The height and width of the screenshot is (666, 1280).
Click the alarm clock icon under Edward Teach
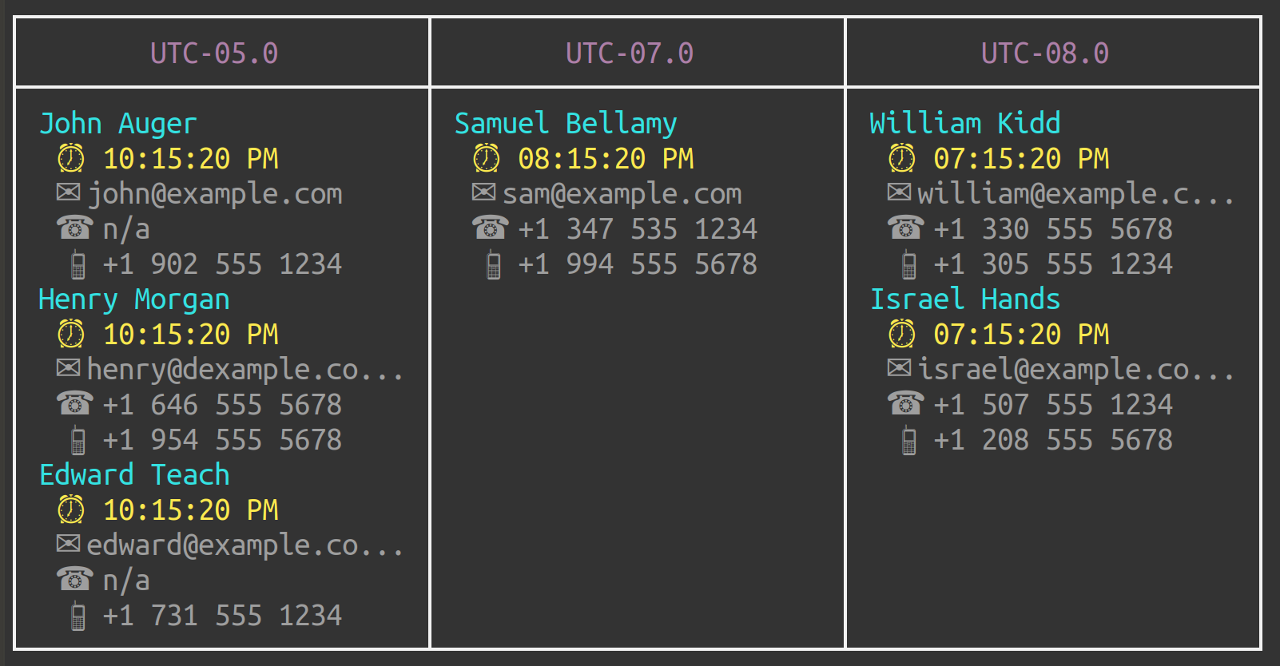pos(71,509)
